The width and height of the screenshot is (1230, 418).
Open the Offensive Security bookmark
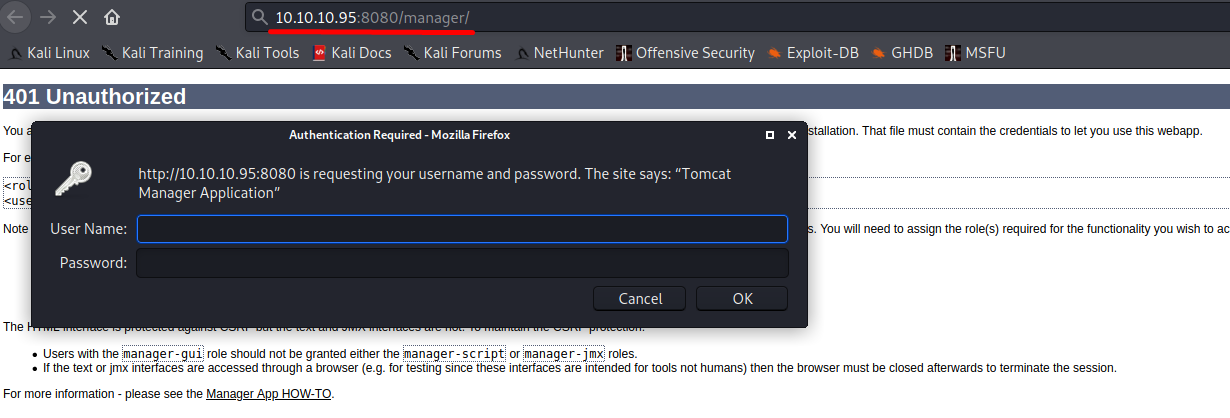pyautogui.click(x=686, y=53)
